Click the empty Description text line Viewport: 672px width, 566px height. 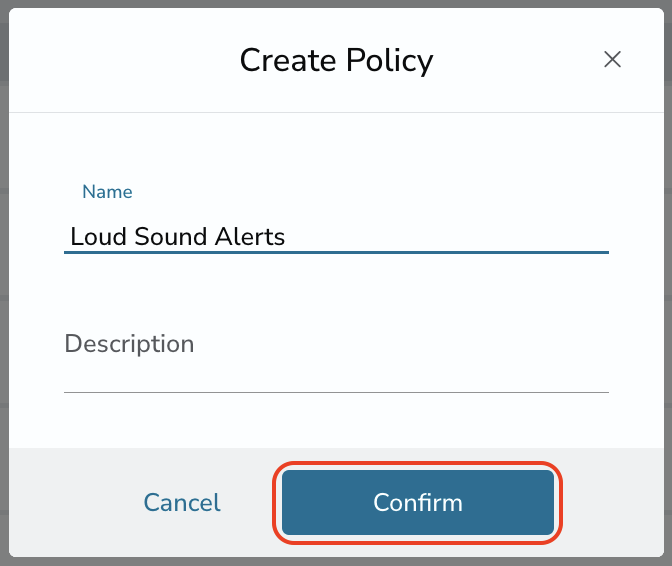(x=336, y=377)
